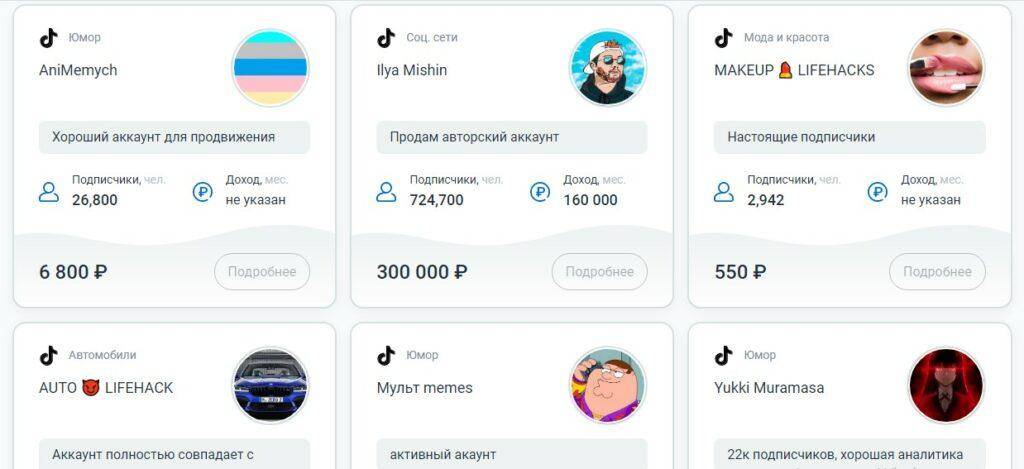Click TikTok icon on MAKEUP LIFEHACKS card
This screenshot has width=1024, height=469.
point(724,38)
